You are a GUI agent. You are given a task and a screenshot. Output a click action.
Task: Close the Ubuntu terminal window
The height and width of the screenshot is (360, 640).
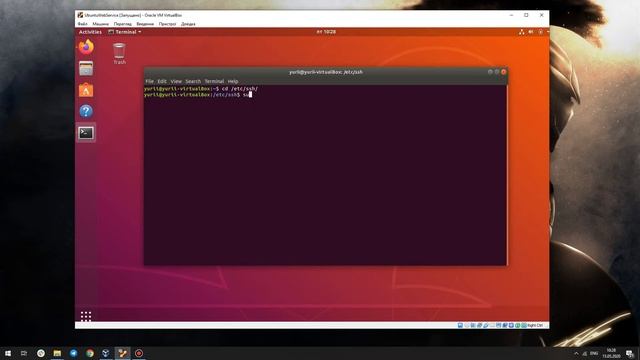[x=504, y=72]
